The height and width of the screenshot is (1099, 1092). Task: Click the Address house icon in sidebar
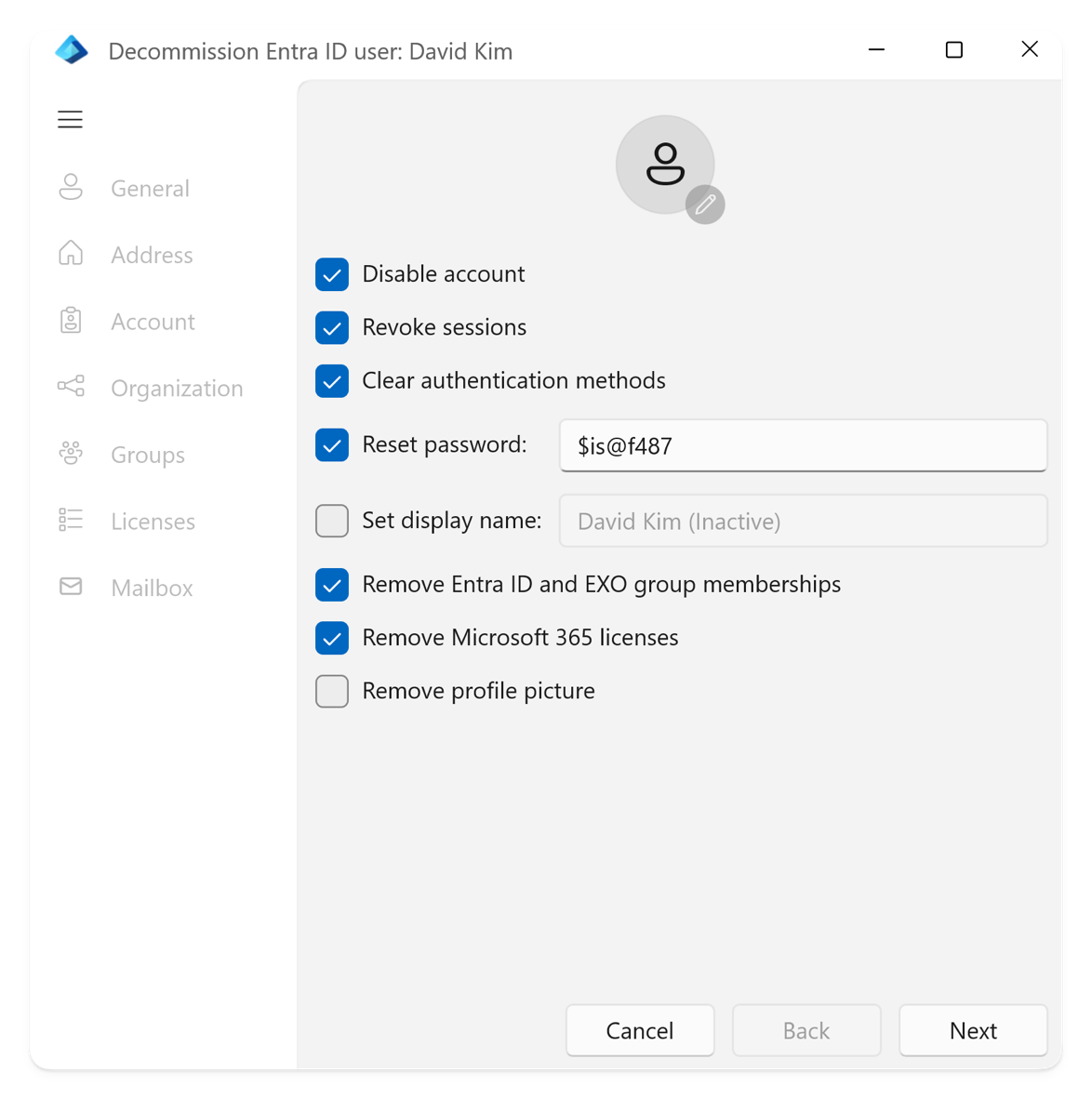[71, 253]
